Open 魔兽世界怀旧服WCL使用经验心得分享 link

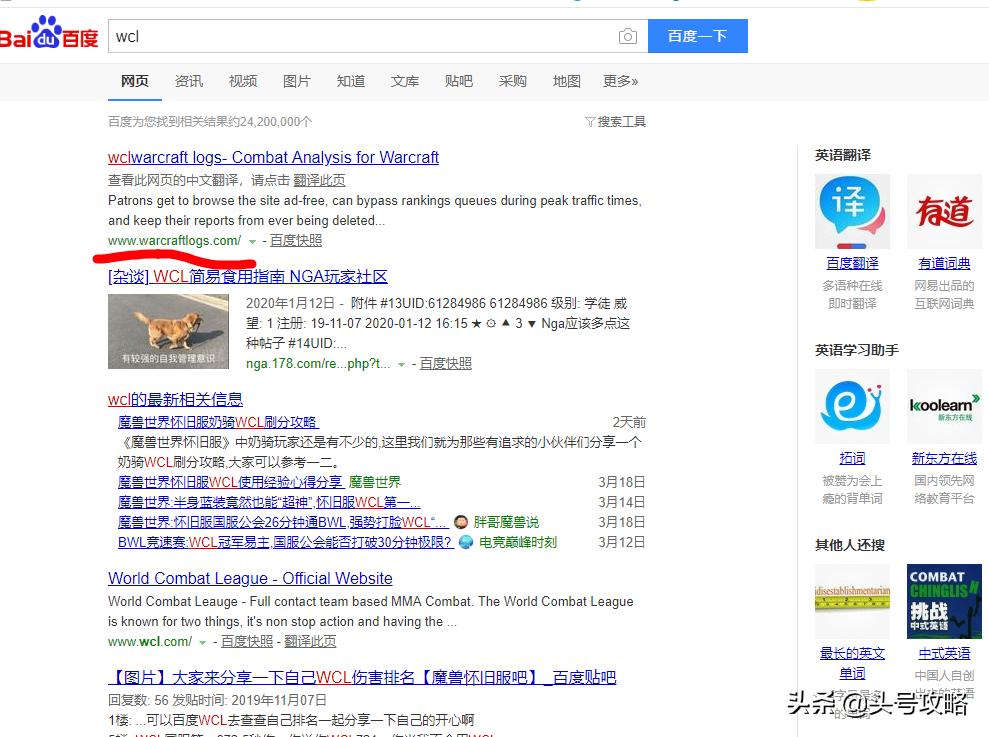coord(231,482)
